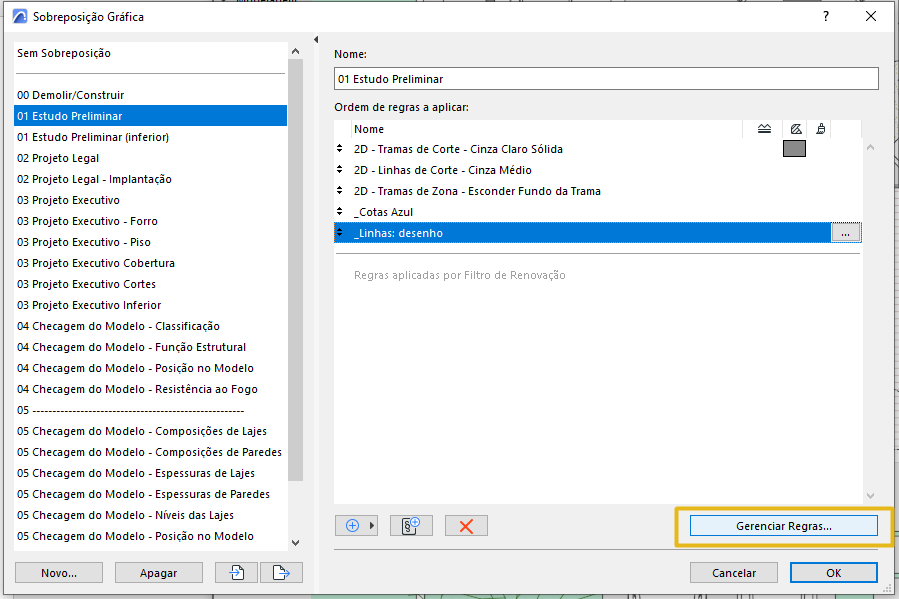Click combinations list scroll up arrow
This screenshot has height=599, width=899.
click(x=295, y=52)
